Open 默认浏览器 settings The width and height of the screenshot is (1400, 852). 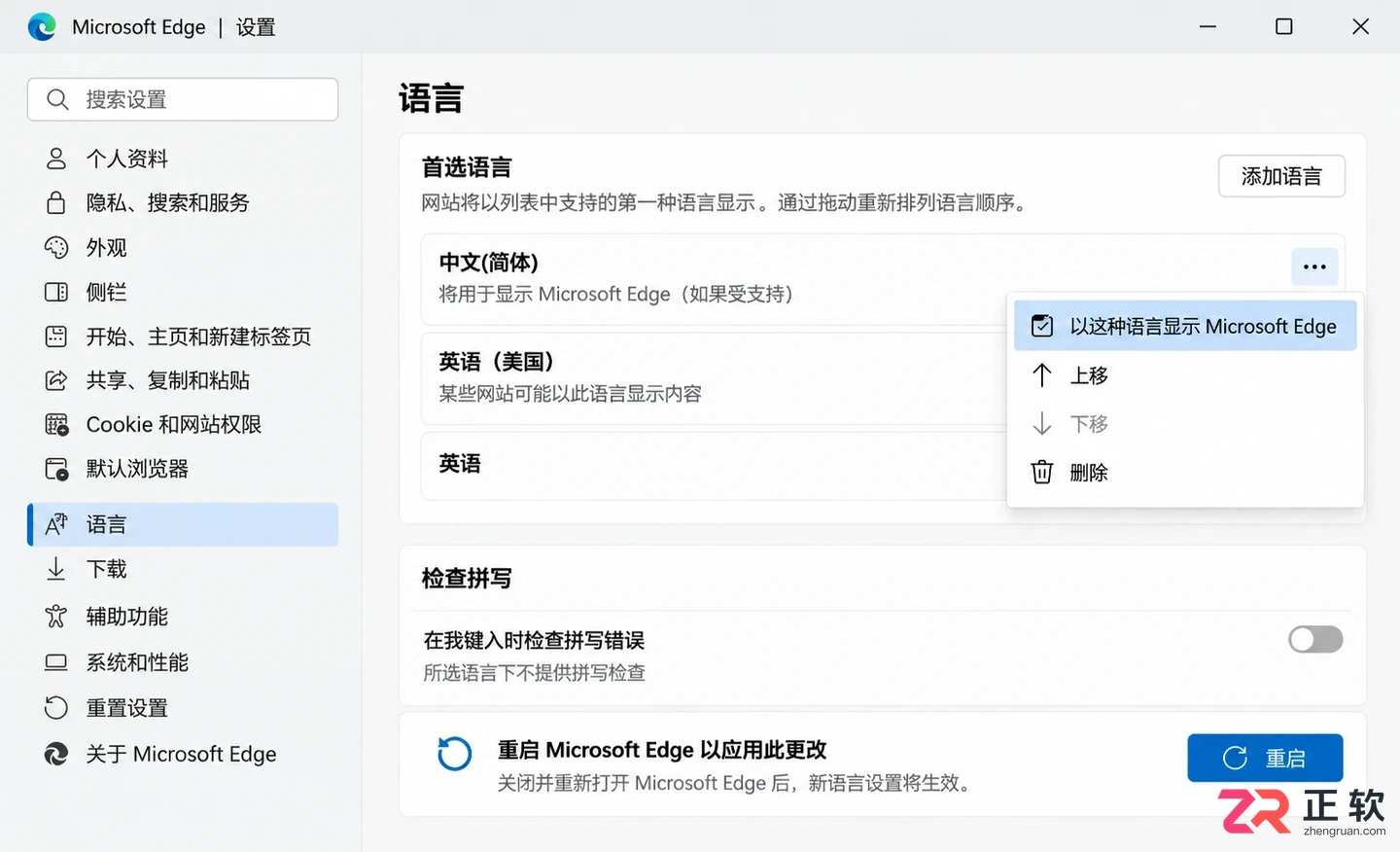(x=183, y=469)
